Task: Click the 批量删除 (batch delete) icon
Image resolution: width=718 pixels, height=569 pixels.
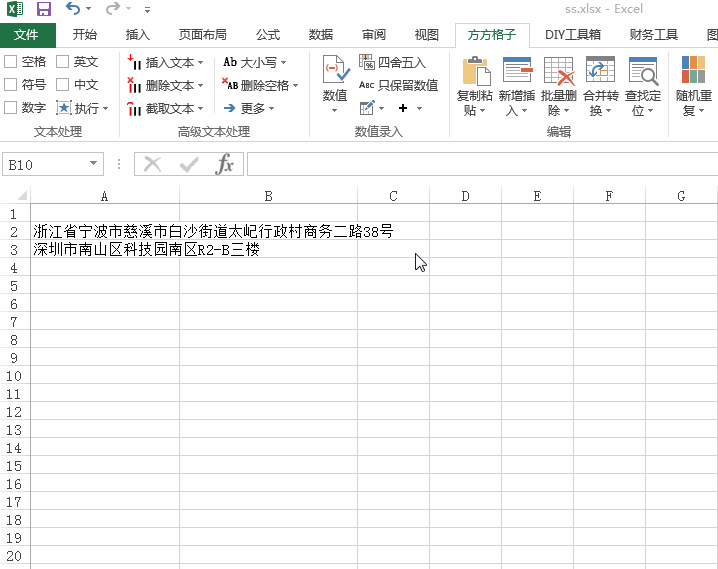Action: tap(558, 71)
